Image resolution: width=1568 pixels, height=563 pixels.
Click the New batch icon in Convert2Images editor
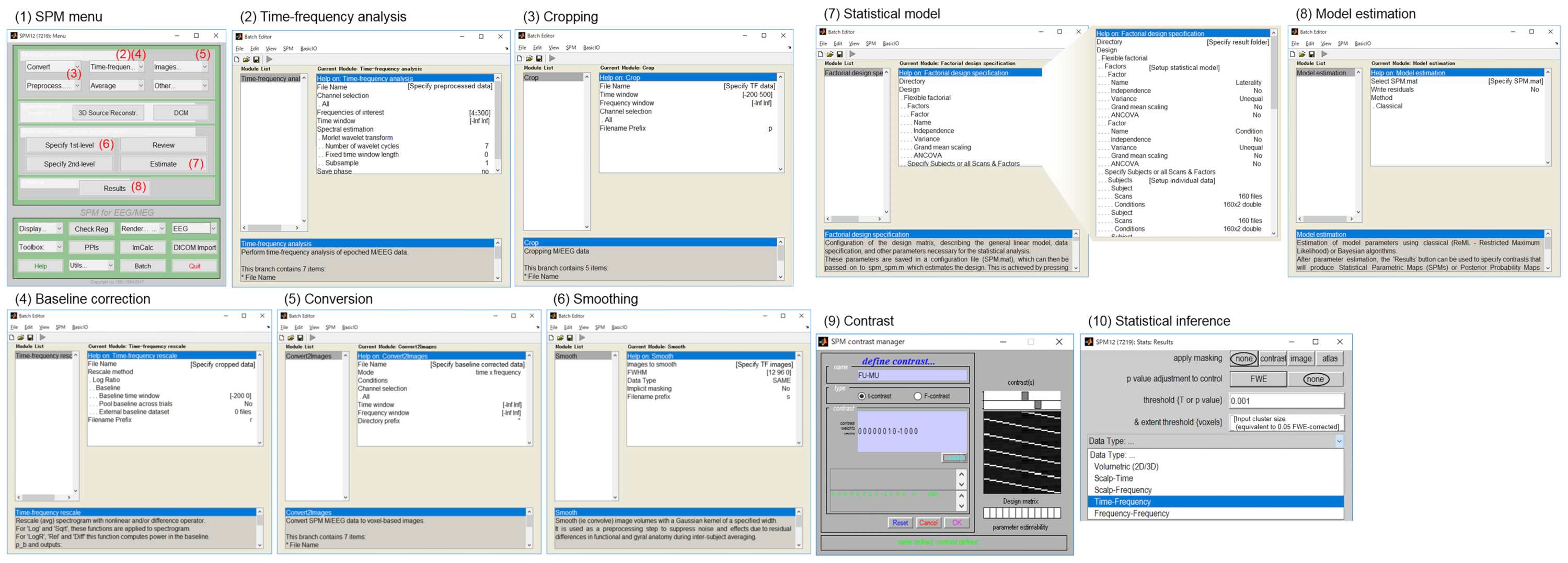(282, 338)
